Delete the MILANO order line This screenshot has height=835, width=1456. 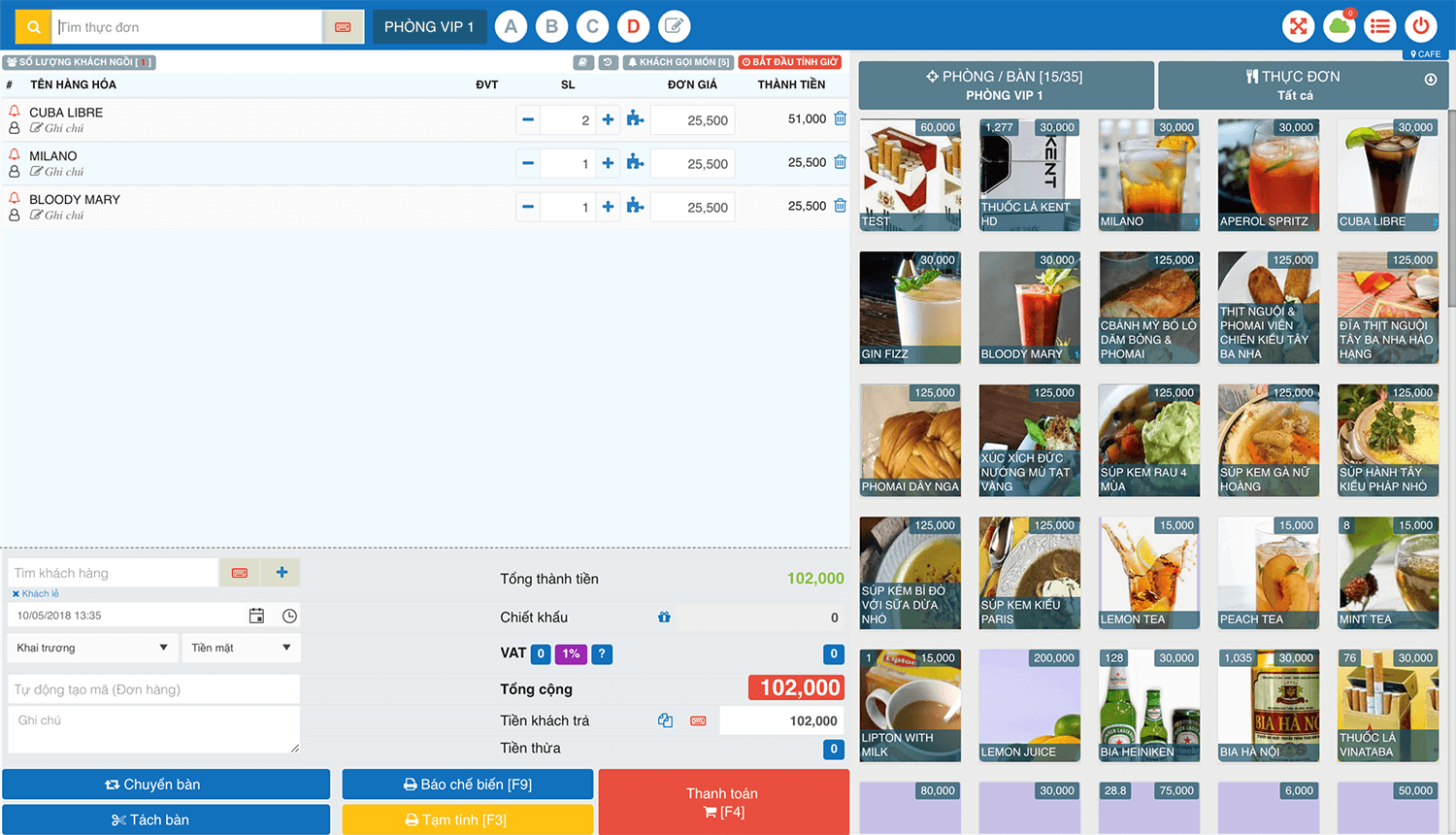[840, 162]
